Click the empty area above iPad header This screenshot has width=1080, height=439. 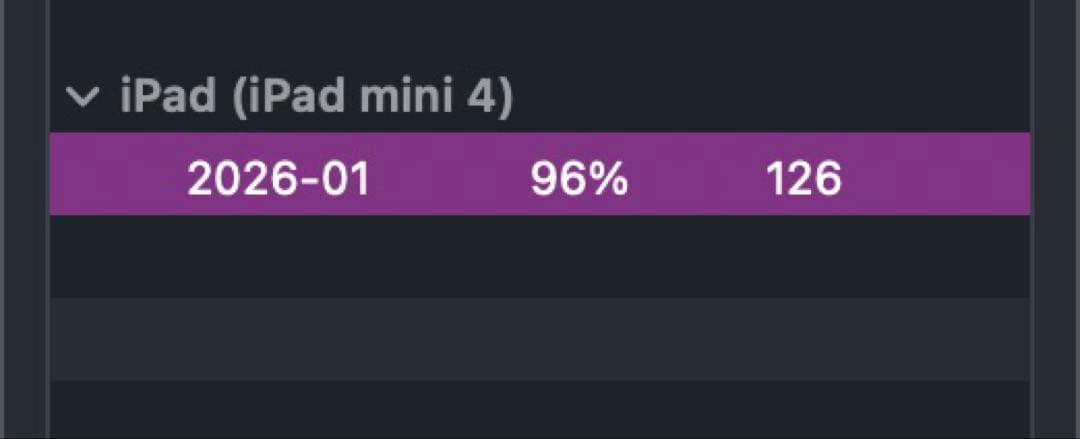pyautogui.click(x=540, y=35)
